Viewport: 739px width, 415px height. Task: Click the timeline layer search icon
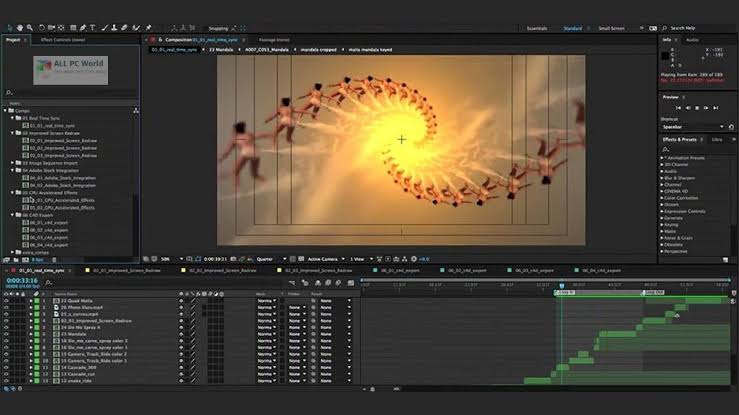48,283
